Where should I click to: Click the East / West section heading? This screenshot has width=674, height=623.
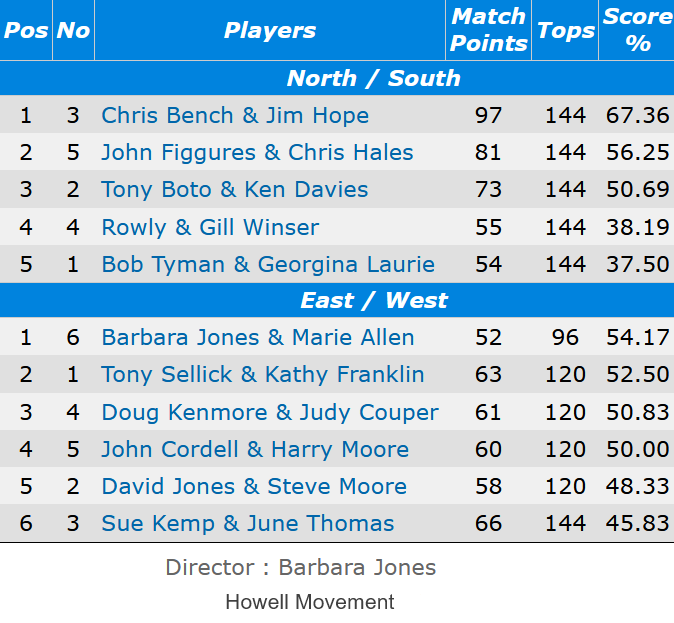pyautogui.click(x=374, y=300)
